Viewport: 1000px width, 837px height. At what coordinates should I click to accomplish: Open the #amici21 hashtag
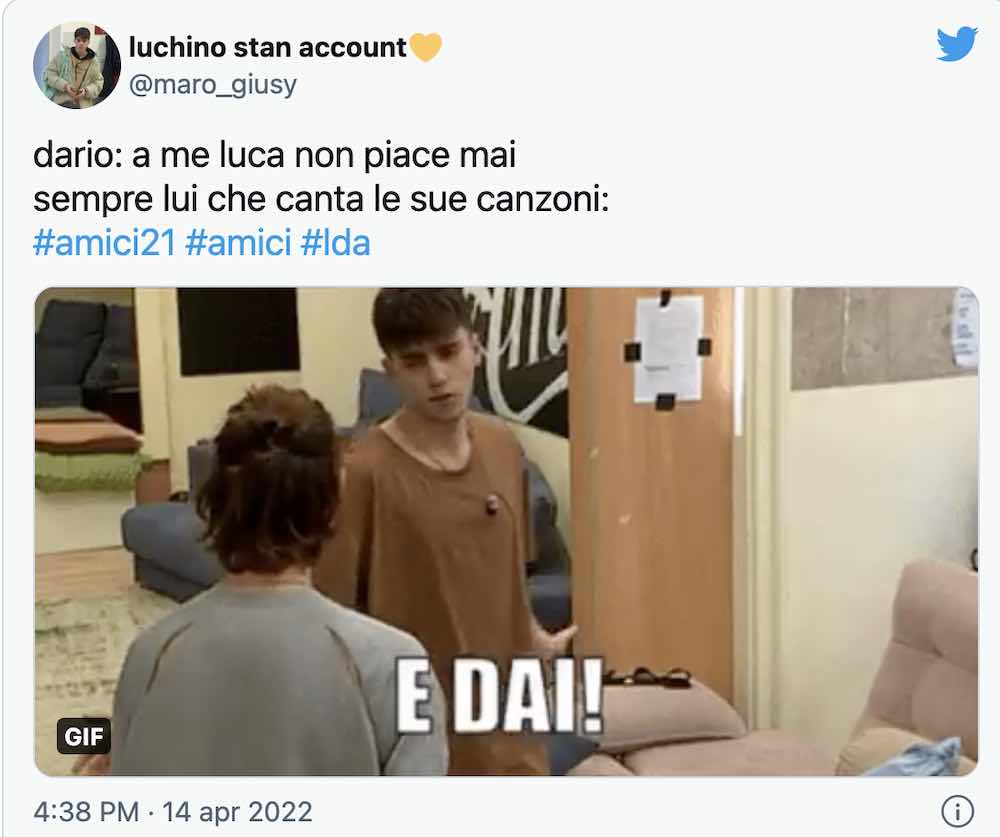[104, 243]
